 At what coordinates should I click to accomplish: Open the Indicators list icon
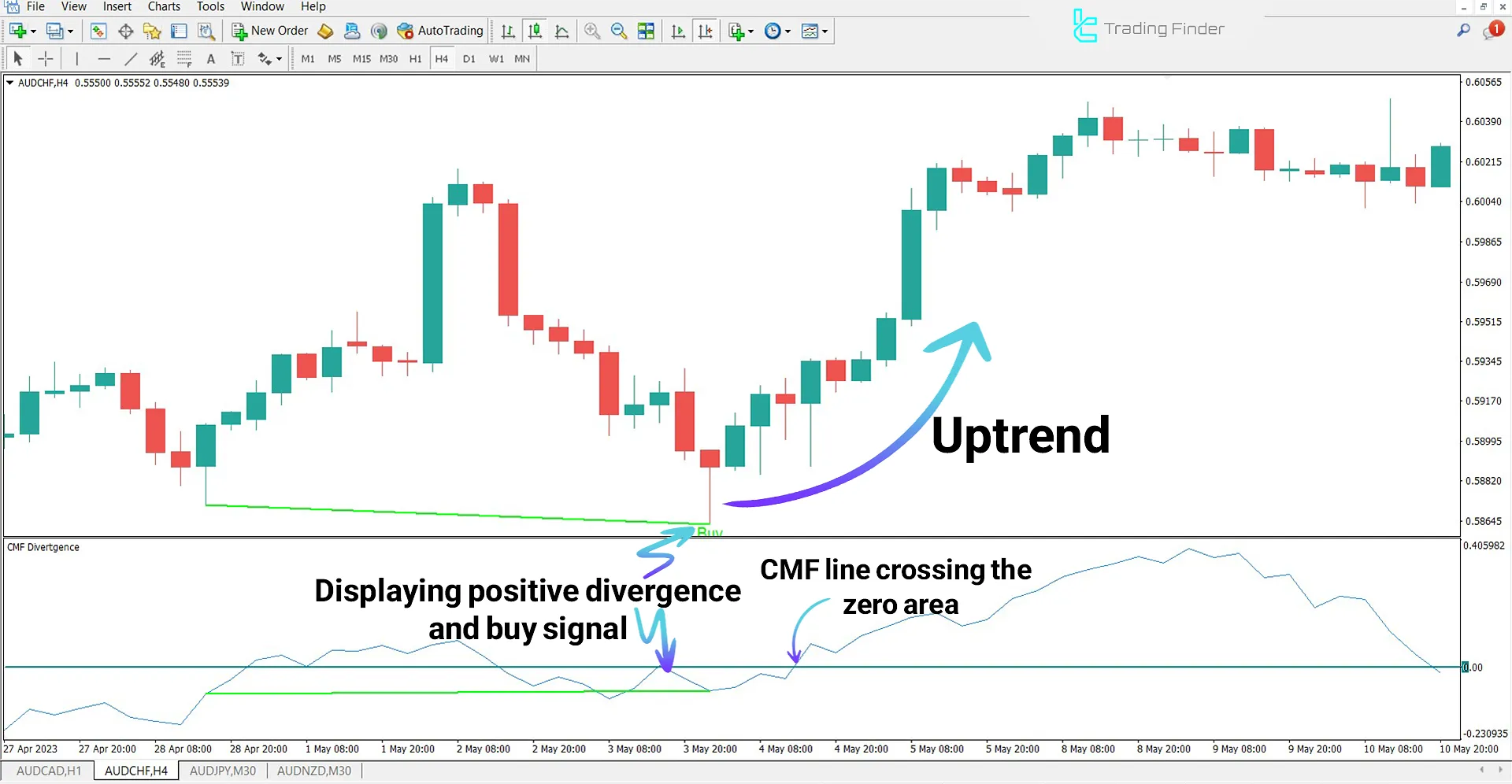pyautogui.click(x=736, y=31)
